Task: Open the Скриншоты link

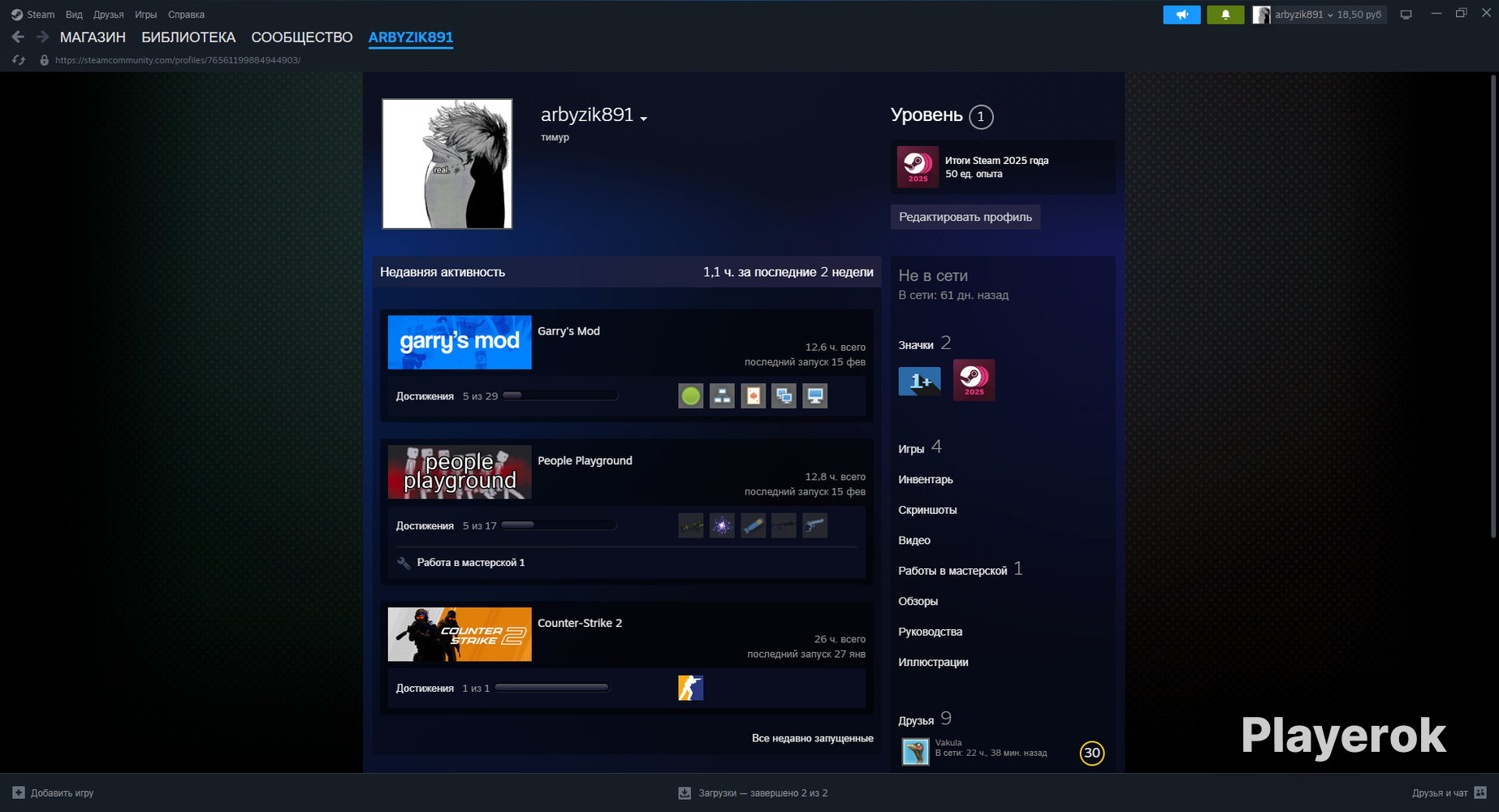Action: pyautogui.click(x=927, y=510)
